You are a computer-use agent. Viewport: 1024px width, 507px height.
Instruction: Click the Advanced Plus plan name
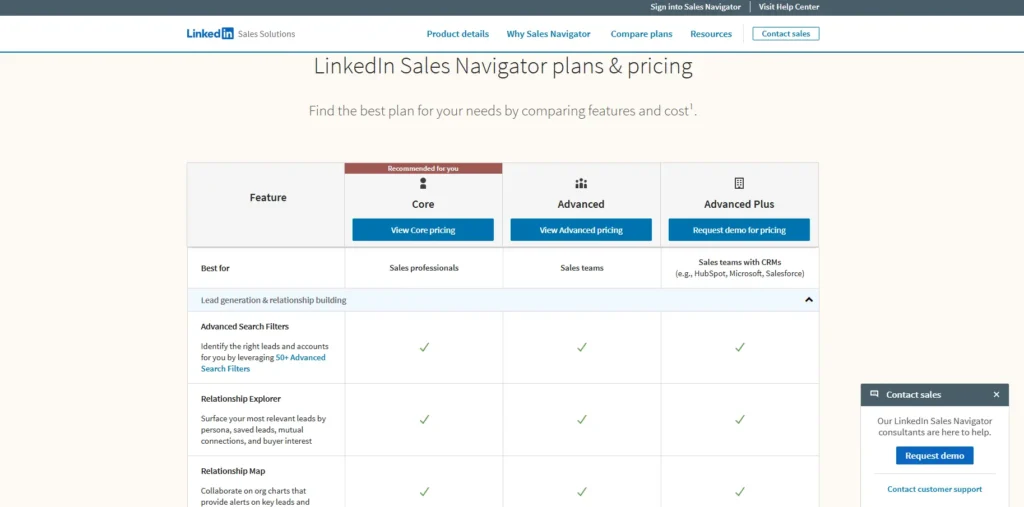(739, 204)
